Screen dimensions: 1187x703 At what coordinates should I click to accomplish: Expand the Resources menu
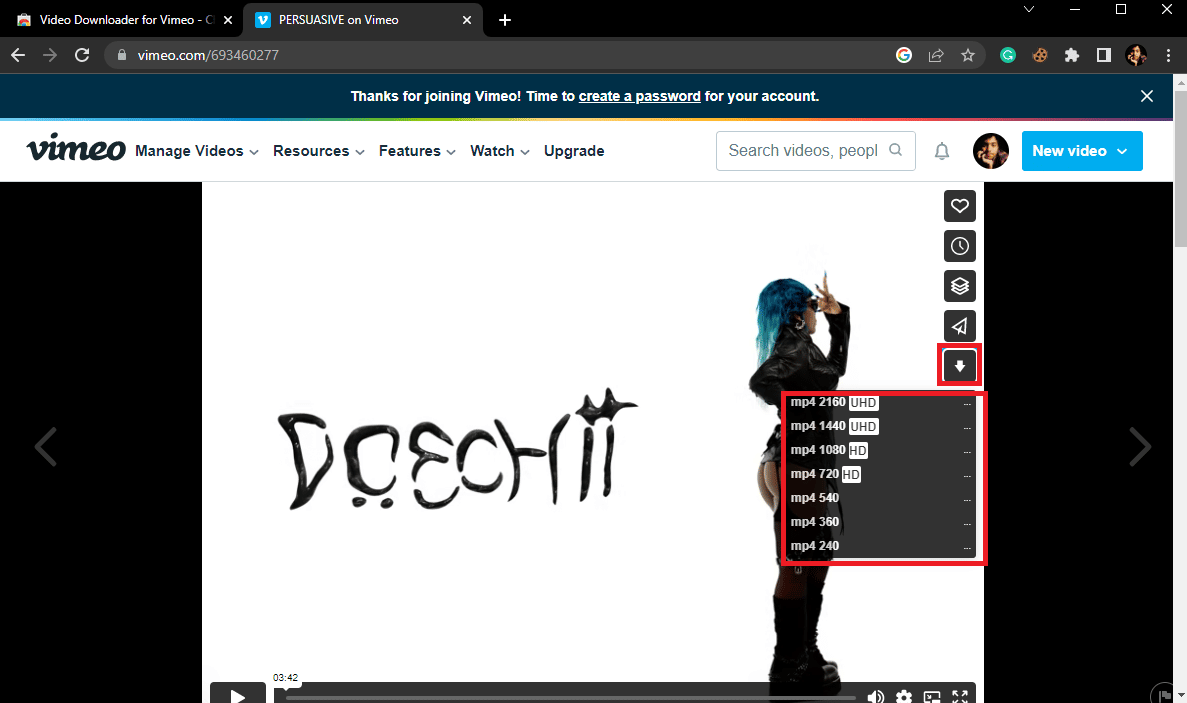pos(319,151)
